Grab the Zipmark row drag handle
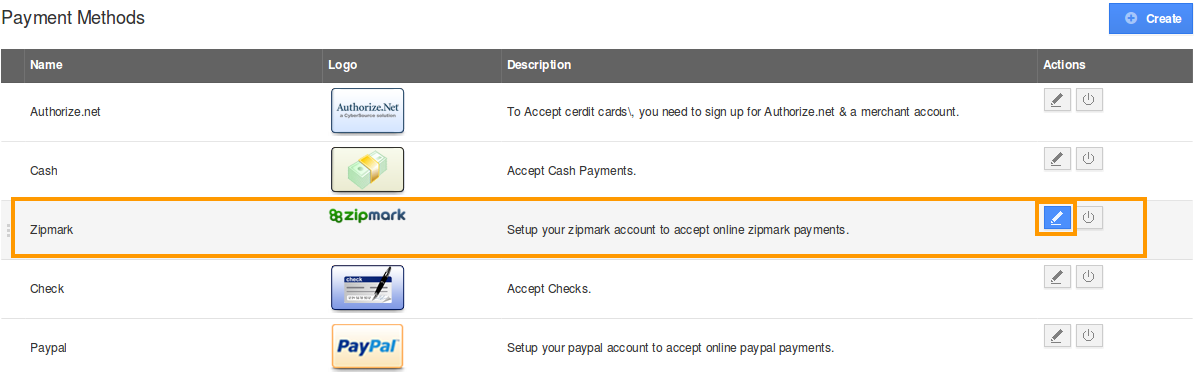The height and width of the screenshot is (376, 1194). click(8, 228)
